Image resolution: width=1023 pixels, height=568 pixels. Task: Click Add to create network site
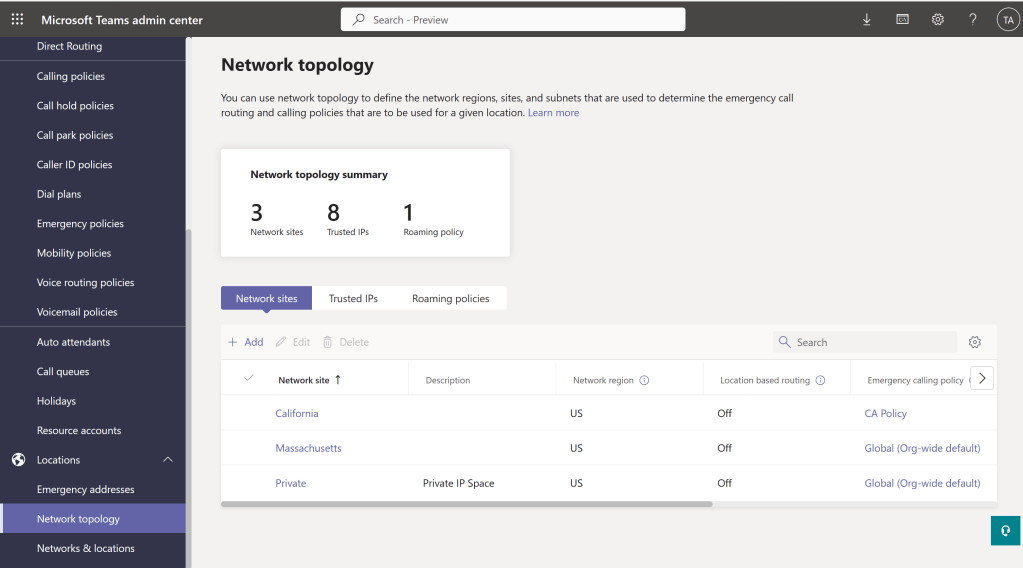(x=245, y=342)
